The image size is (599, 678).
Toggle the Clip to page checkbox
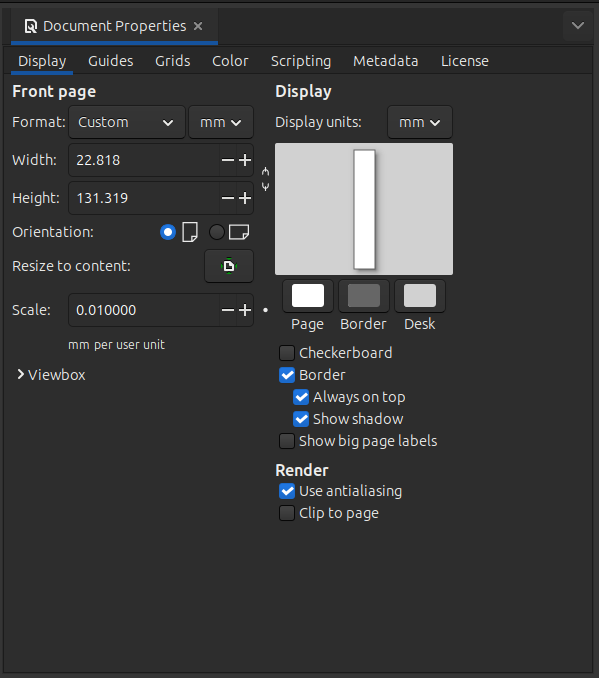tap(287, 513)
